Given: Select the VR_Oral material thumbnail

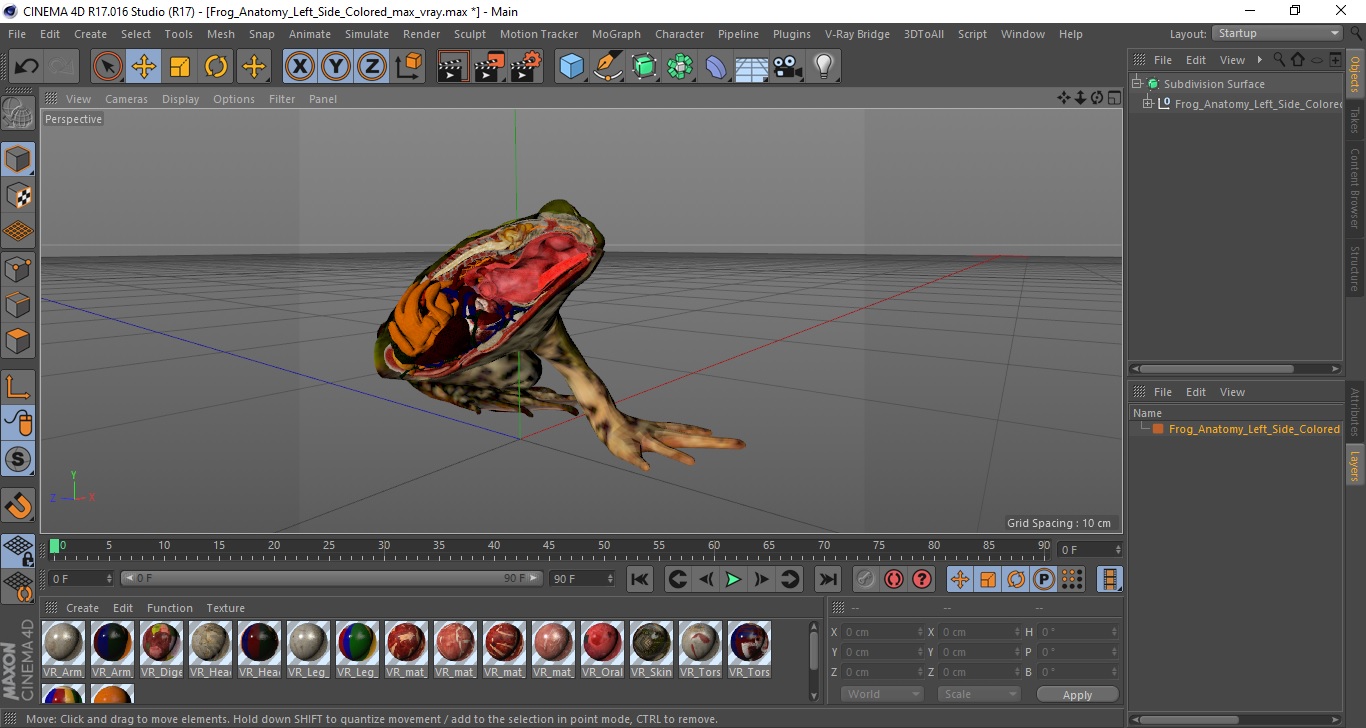Looking at the screenshot, I should click(x=602, y=649).
